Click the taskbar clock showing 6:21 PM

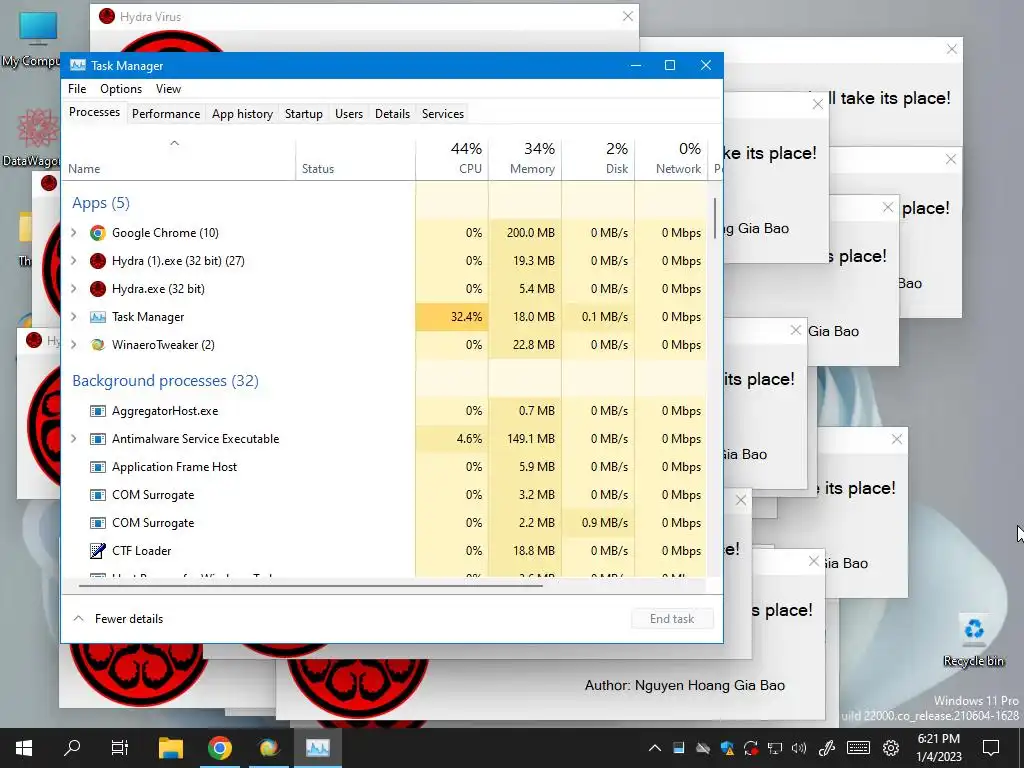(x=938, y=748)
